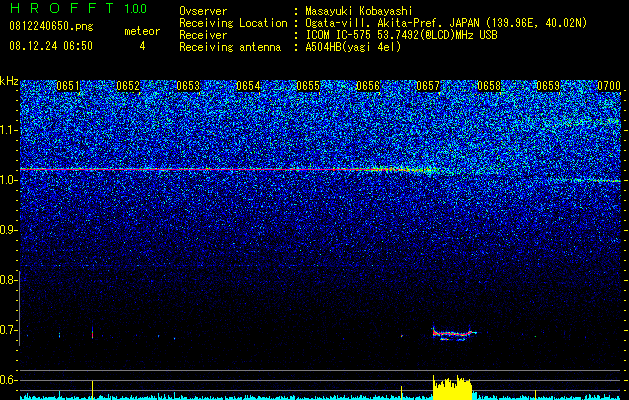Click the meteor count value 4

(x=142, y=46)
